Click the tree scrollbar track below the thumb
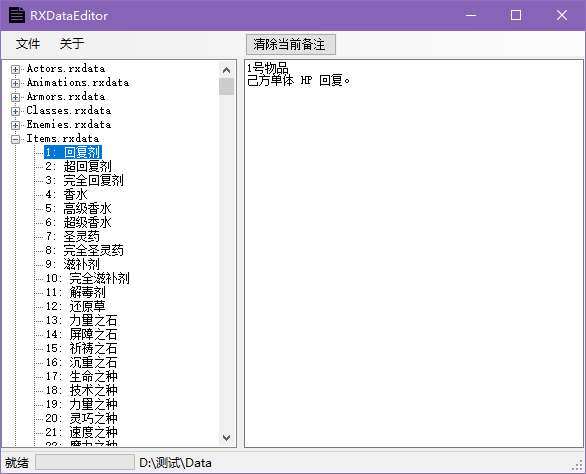 coord(226,262)
